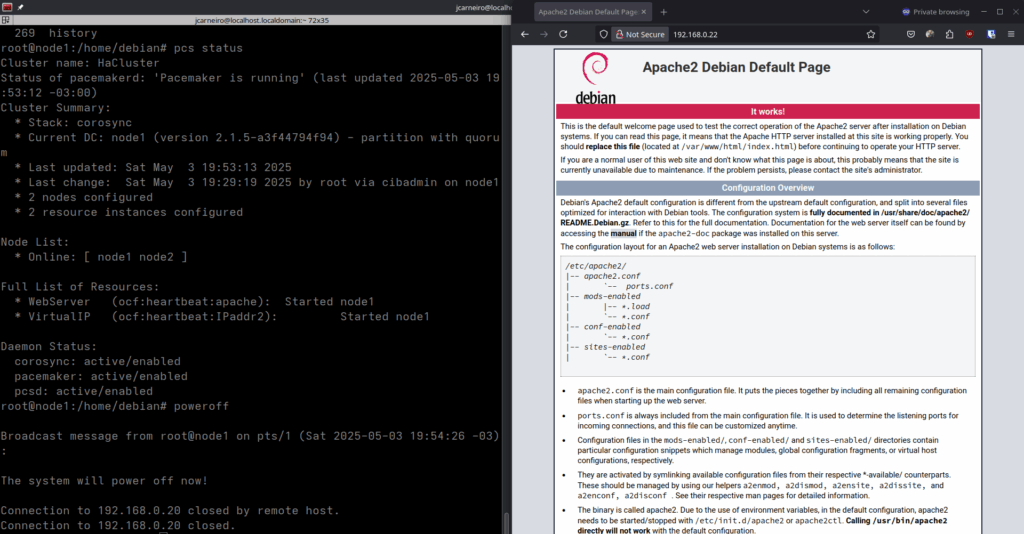Image resolution: width=1024 pixels, height=534 pixels.
Task: Open the terminal layout dropdown icon
Action: pyautogui.click(x=5, y=20)
